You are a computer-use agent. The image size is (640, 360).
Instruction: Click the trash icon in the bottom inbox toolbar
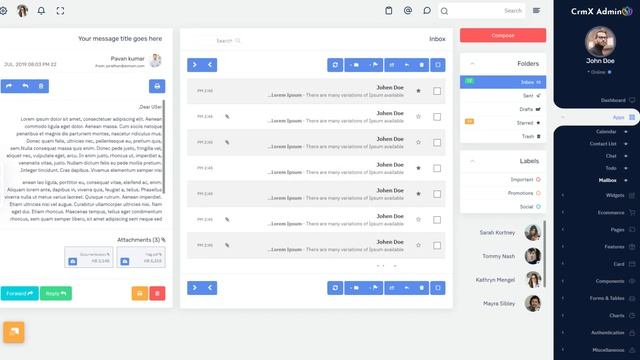[x=422, y=288]
